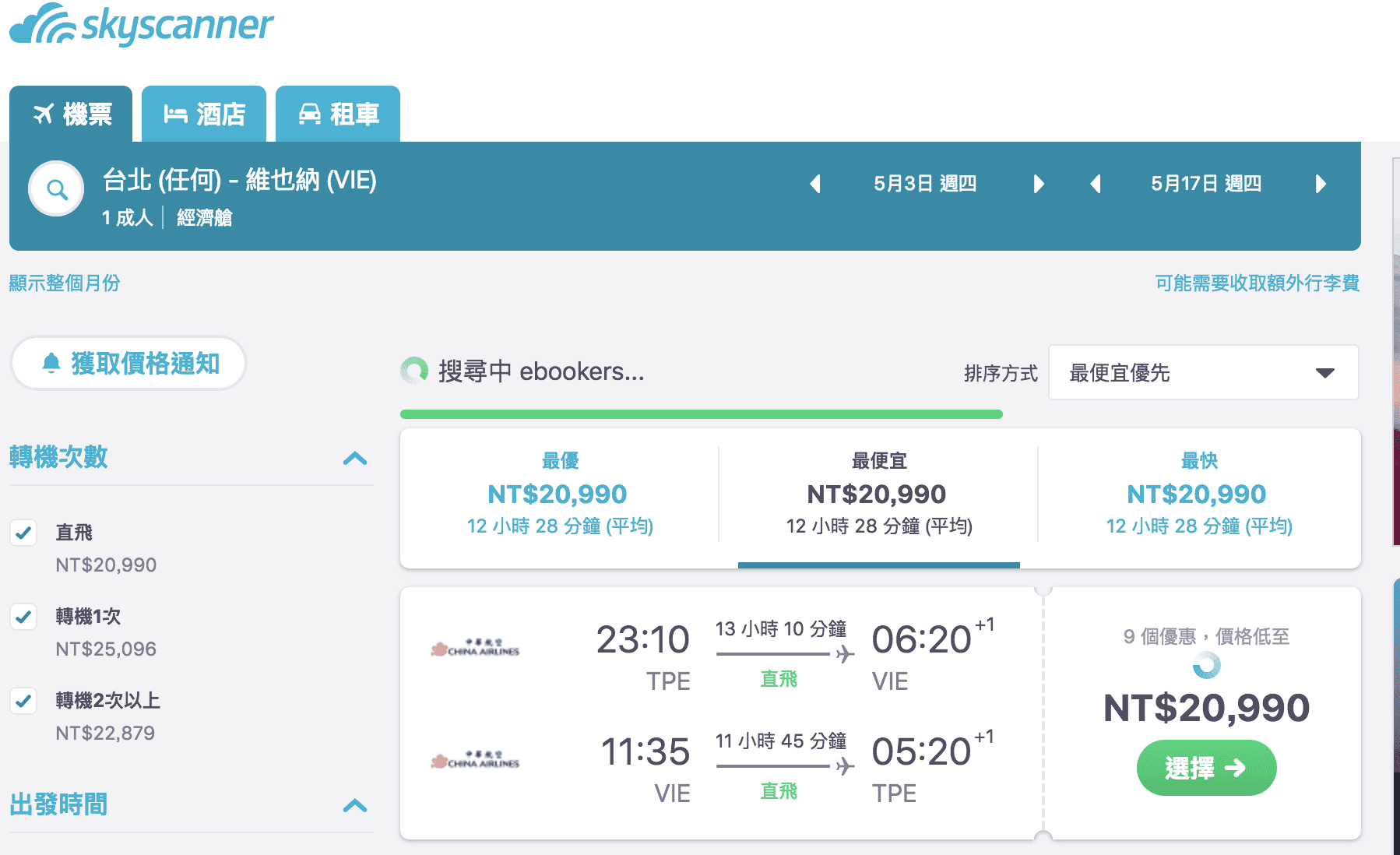
Task: Open 顯示整個月份 link
Action: click(65, 283)
